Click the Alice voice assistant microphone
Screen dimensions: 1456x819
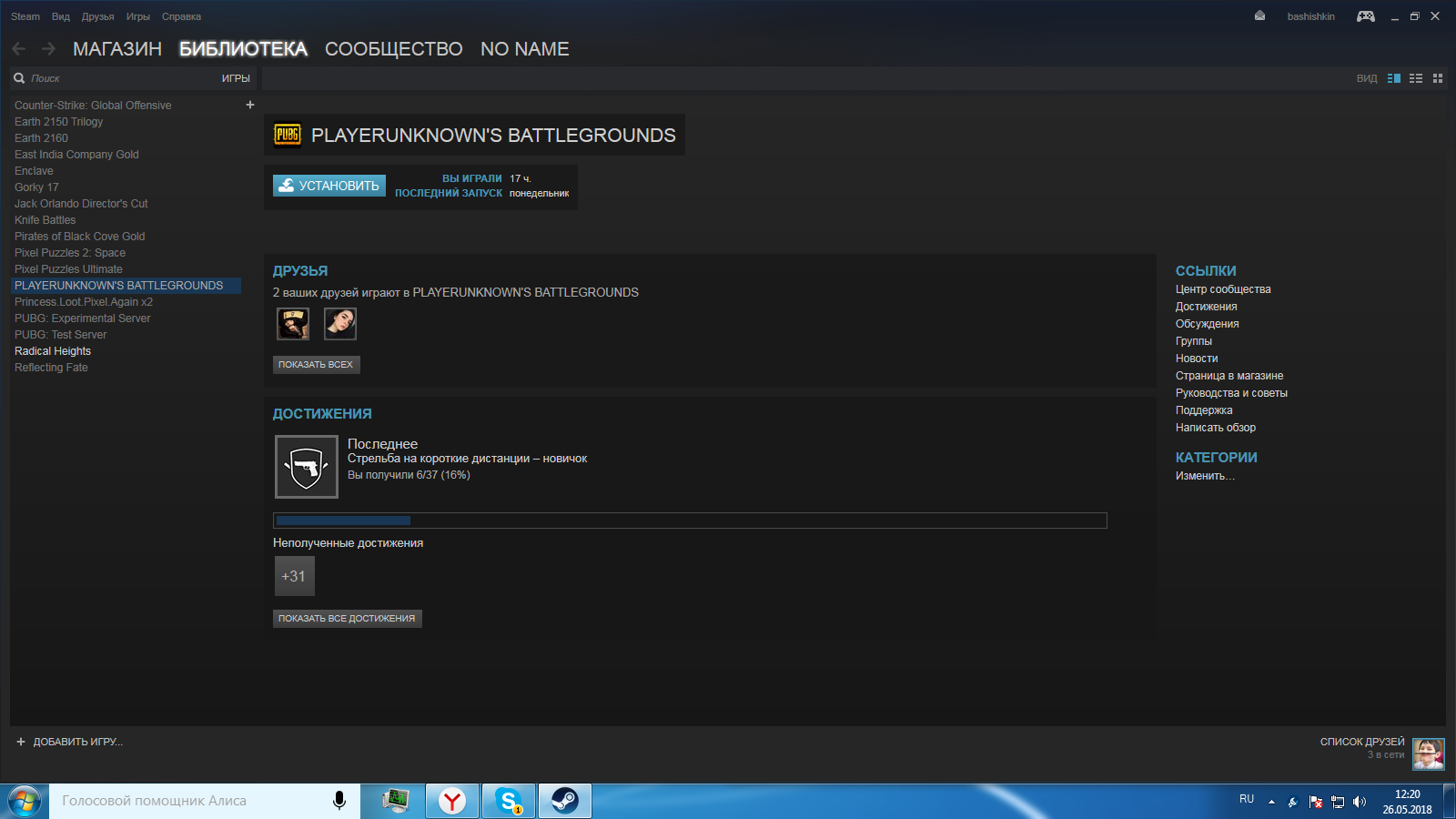click(339, 801)
